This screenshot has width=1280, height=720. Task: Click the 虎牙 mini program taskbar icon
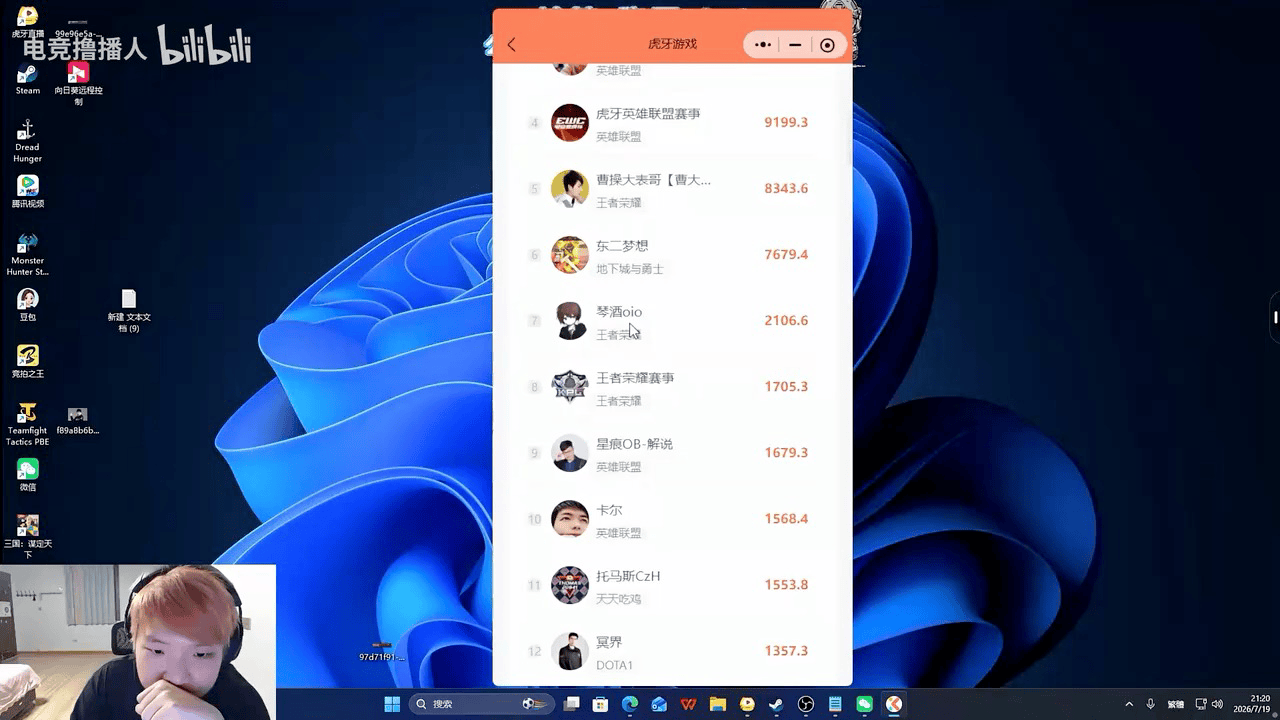point(894,704)
